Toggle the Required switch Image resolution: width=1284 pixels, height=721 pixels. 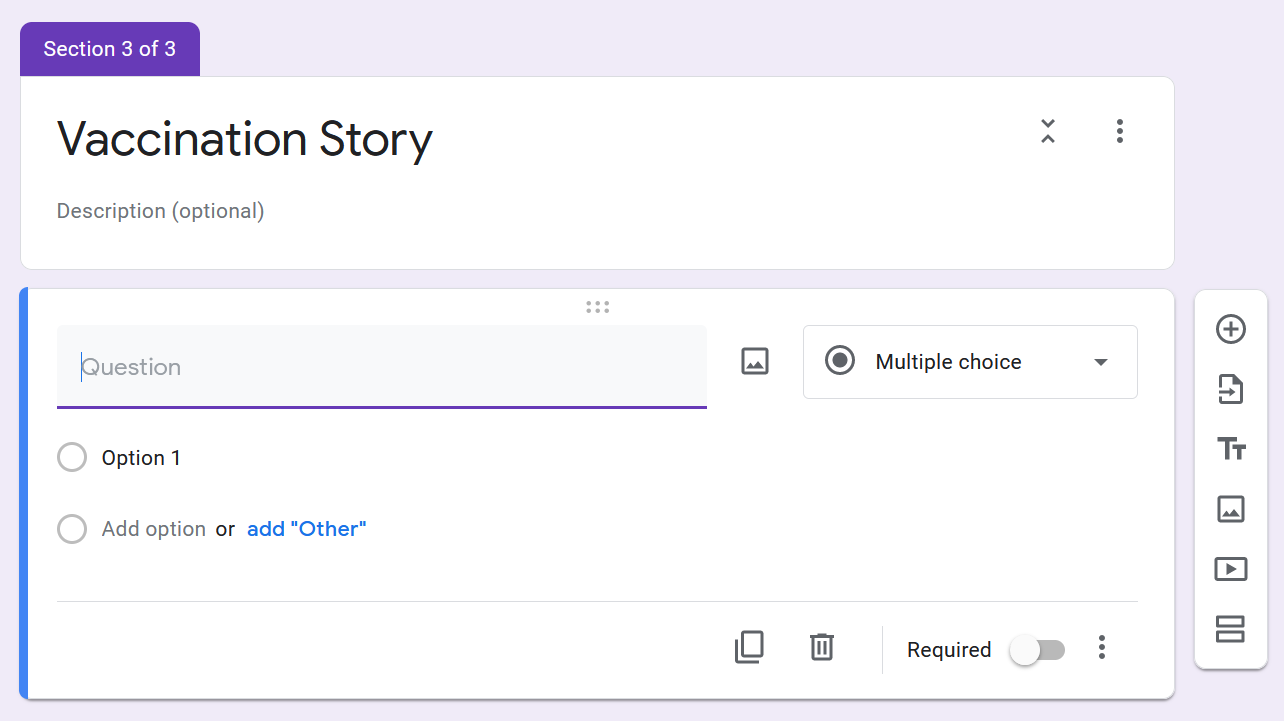(1037, 650)
